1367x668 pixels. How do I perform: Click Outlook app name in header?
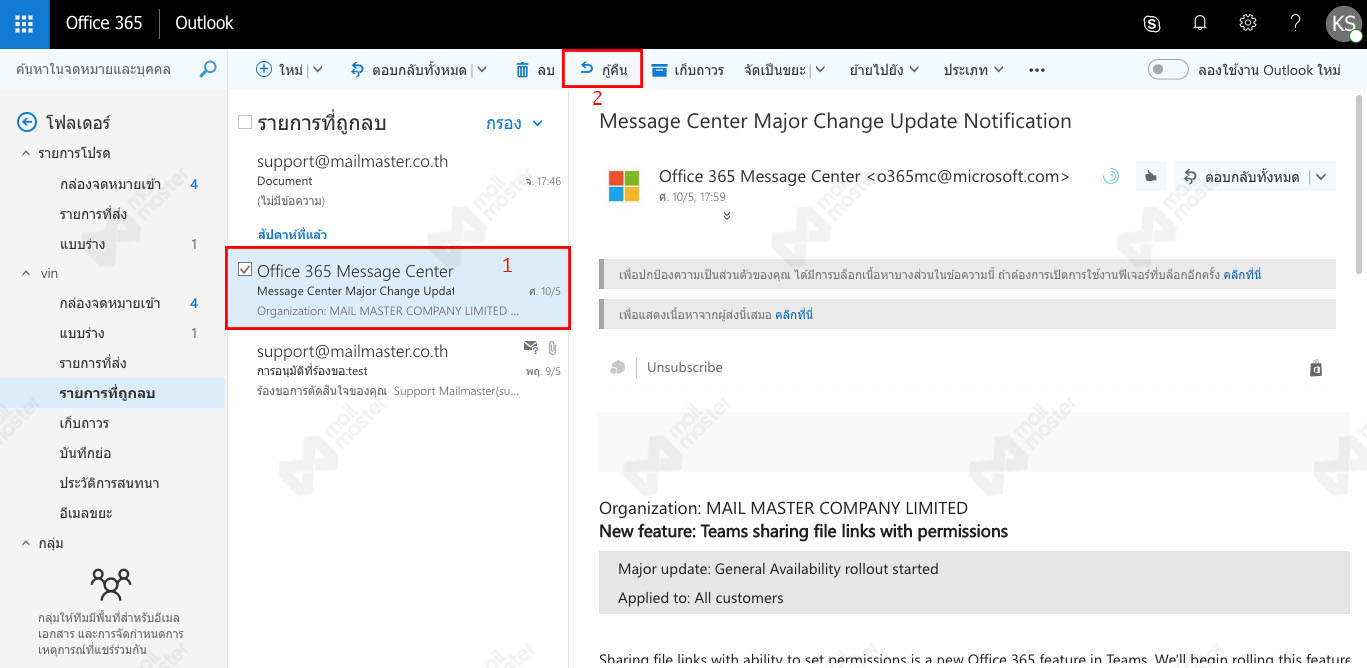pyautogui.click(x=204, y=23)
